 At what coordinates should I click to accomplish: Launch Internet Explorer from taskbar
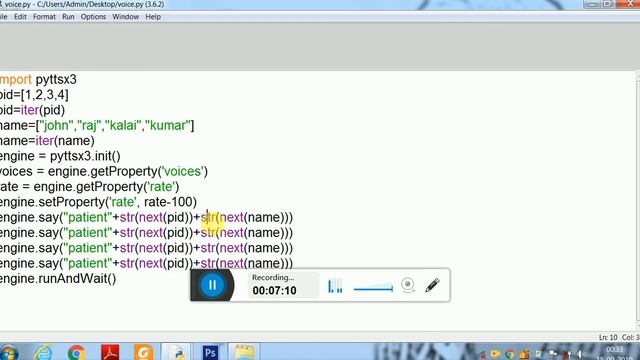click(x=43, y=353)
